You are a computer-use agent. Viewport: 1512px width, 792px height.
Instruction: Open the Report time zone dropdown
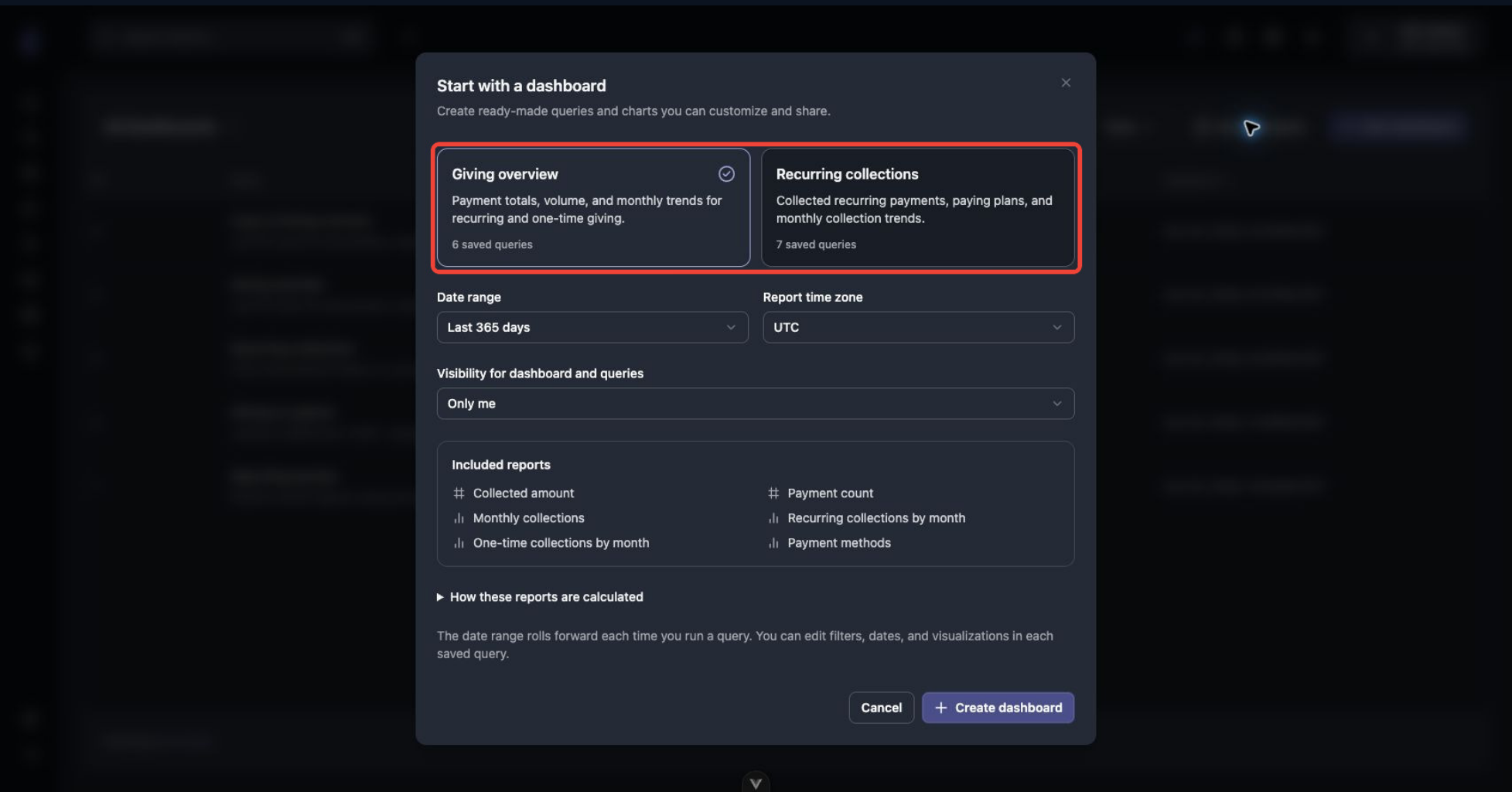[x=919, y=327]
